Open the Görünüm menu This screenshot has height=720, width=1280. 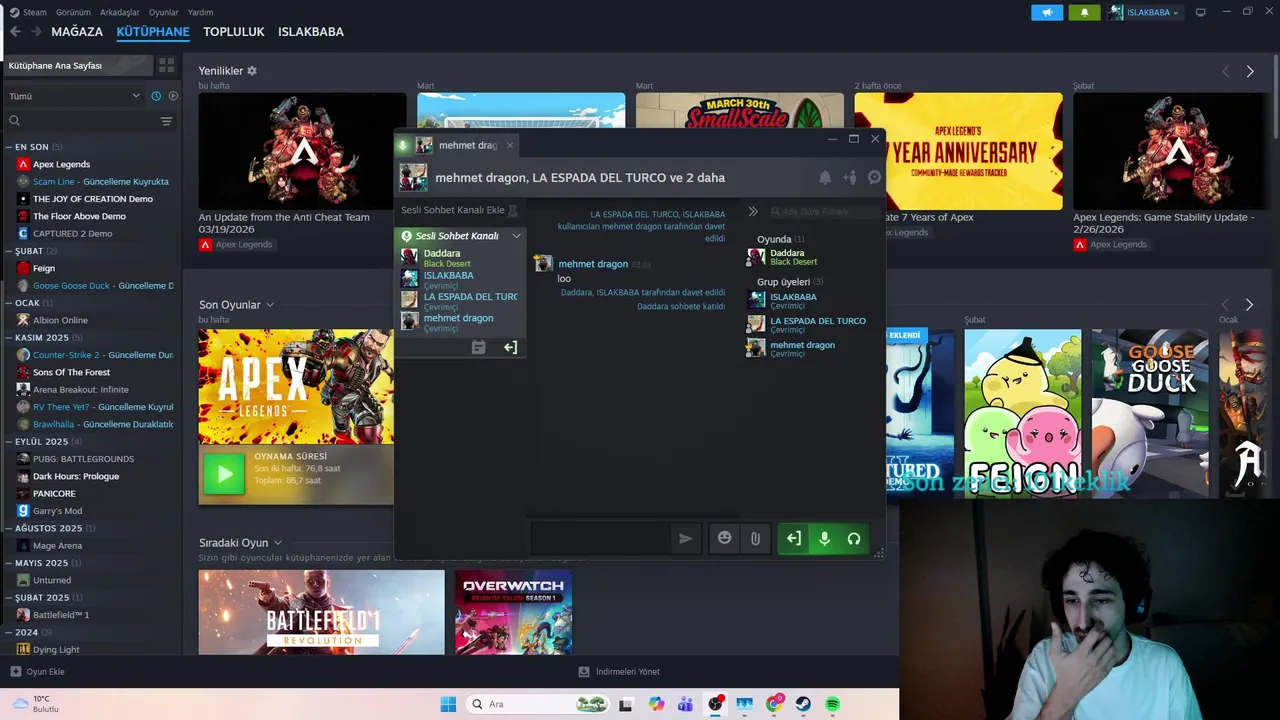pyautogui.click(x=73, y=12)
